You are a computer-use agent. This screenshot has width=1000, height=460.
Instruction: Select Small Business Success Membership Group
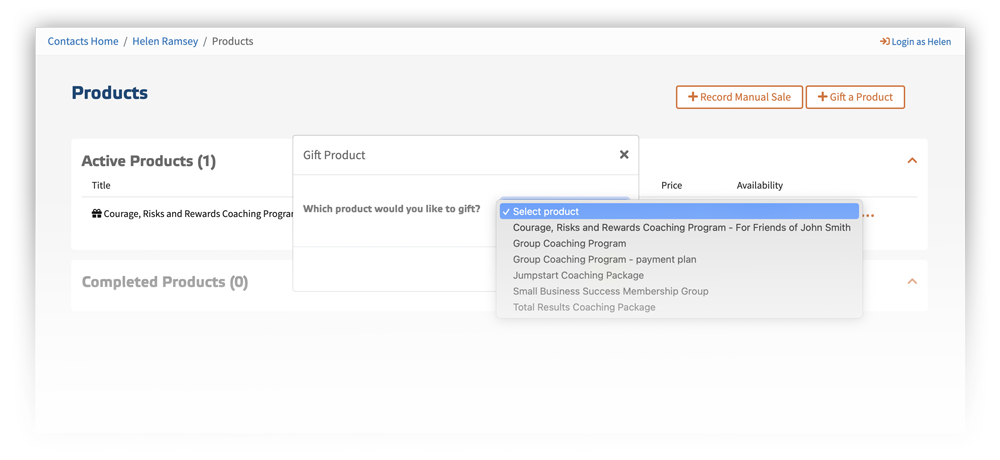pos(679,291)
